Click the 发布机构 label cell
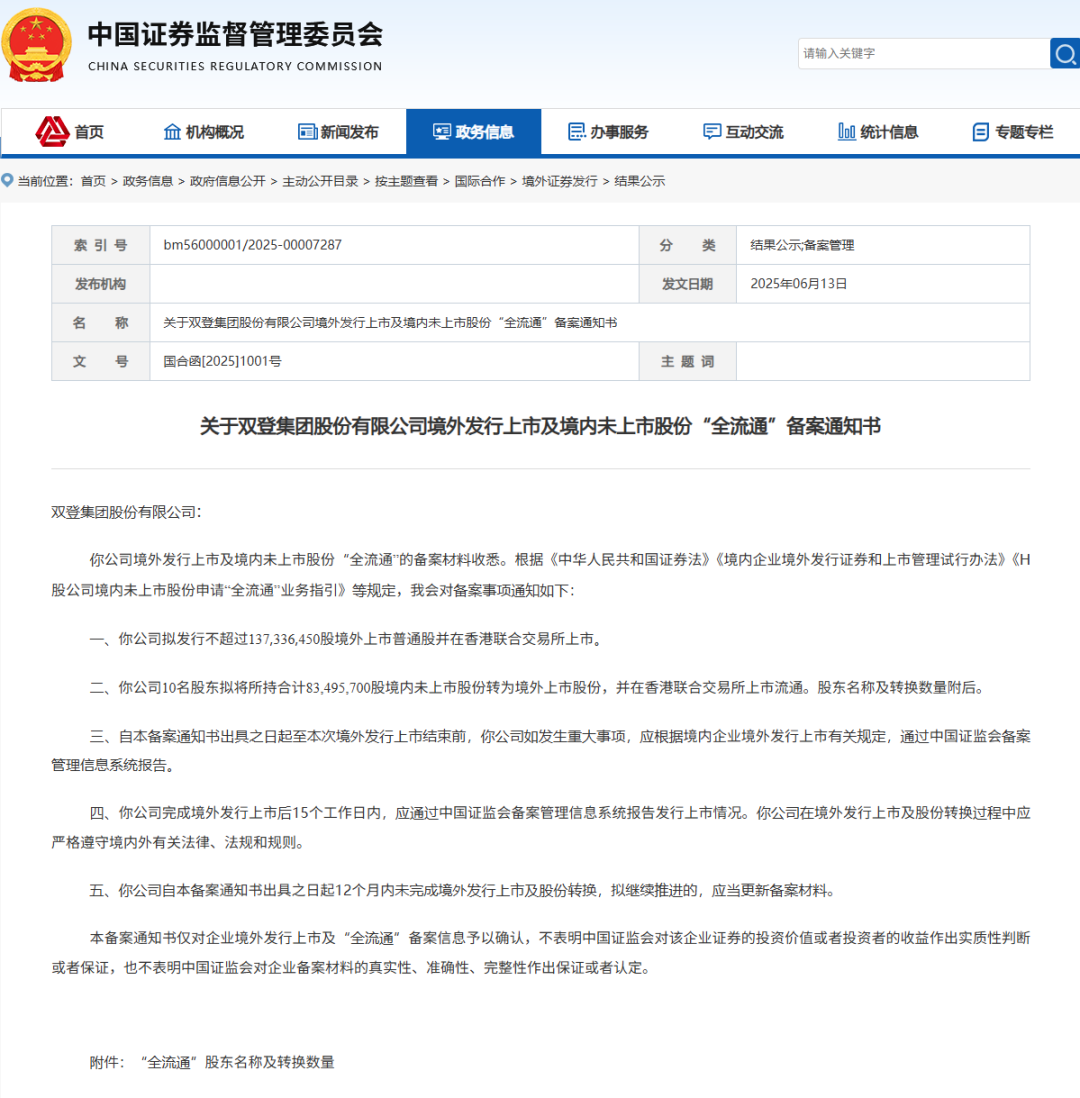Image resolution: width=1080 pixels, height=1098 pixels. 101,284
